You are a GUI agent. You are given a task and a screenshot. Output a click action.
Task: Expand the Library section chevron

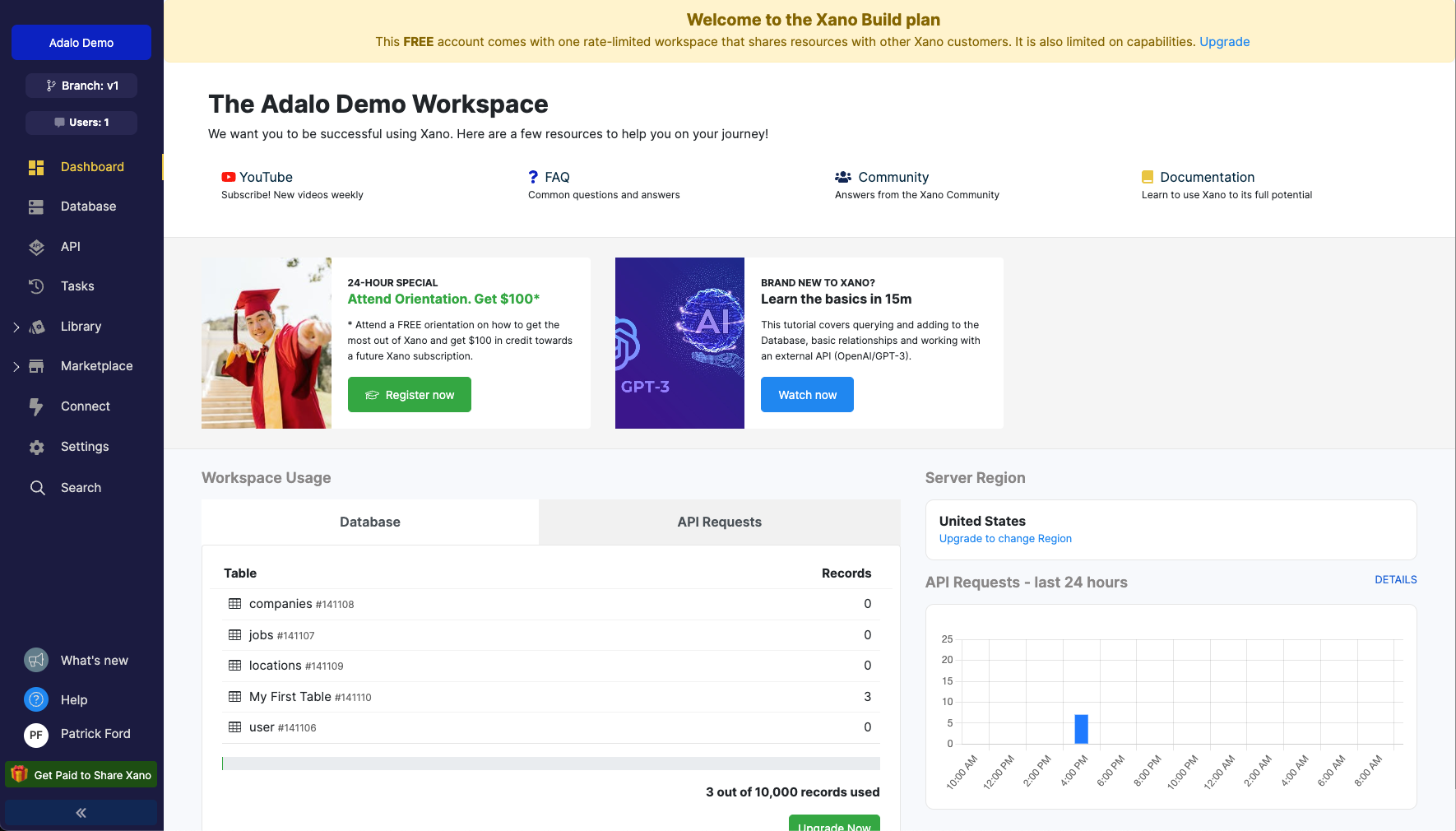click(16, 327)
